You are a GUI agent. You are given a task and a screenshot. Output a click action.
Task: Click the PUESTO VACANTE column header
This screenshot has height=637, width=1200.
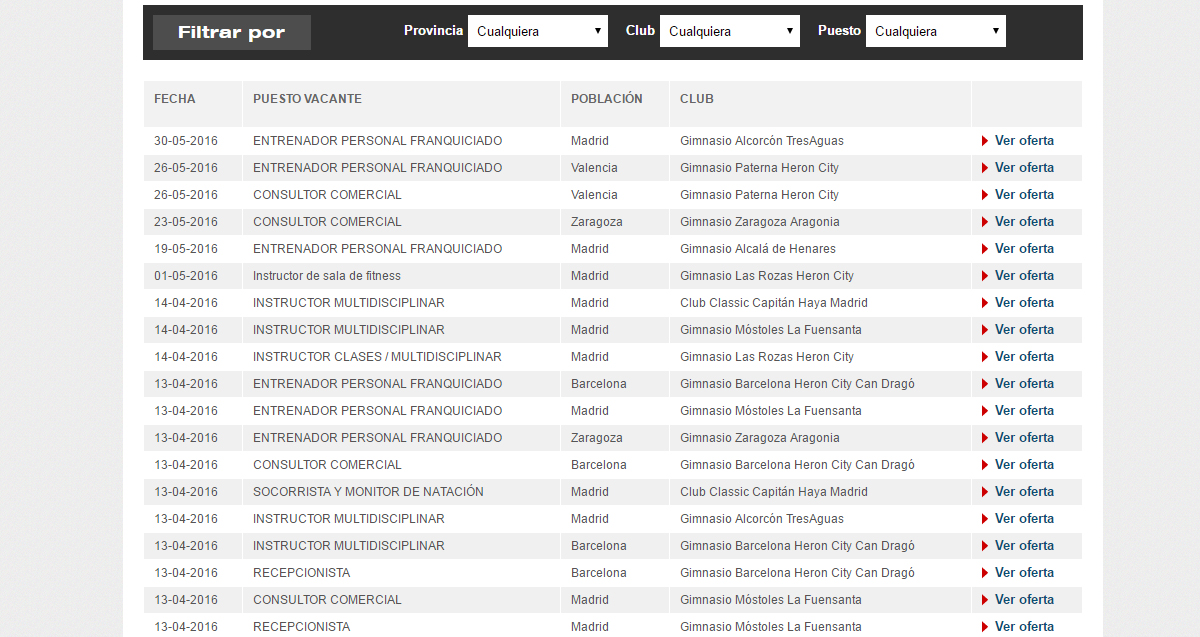[x=307, y=99]
